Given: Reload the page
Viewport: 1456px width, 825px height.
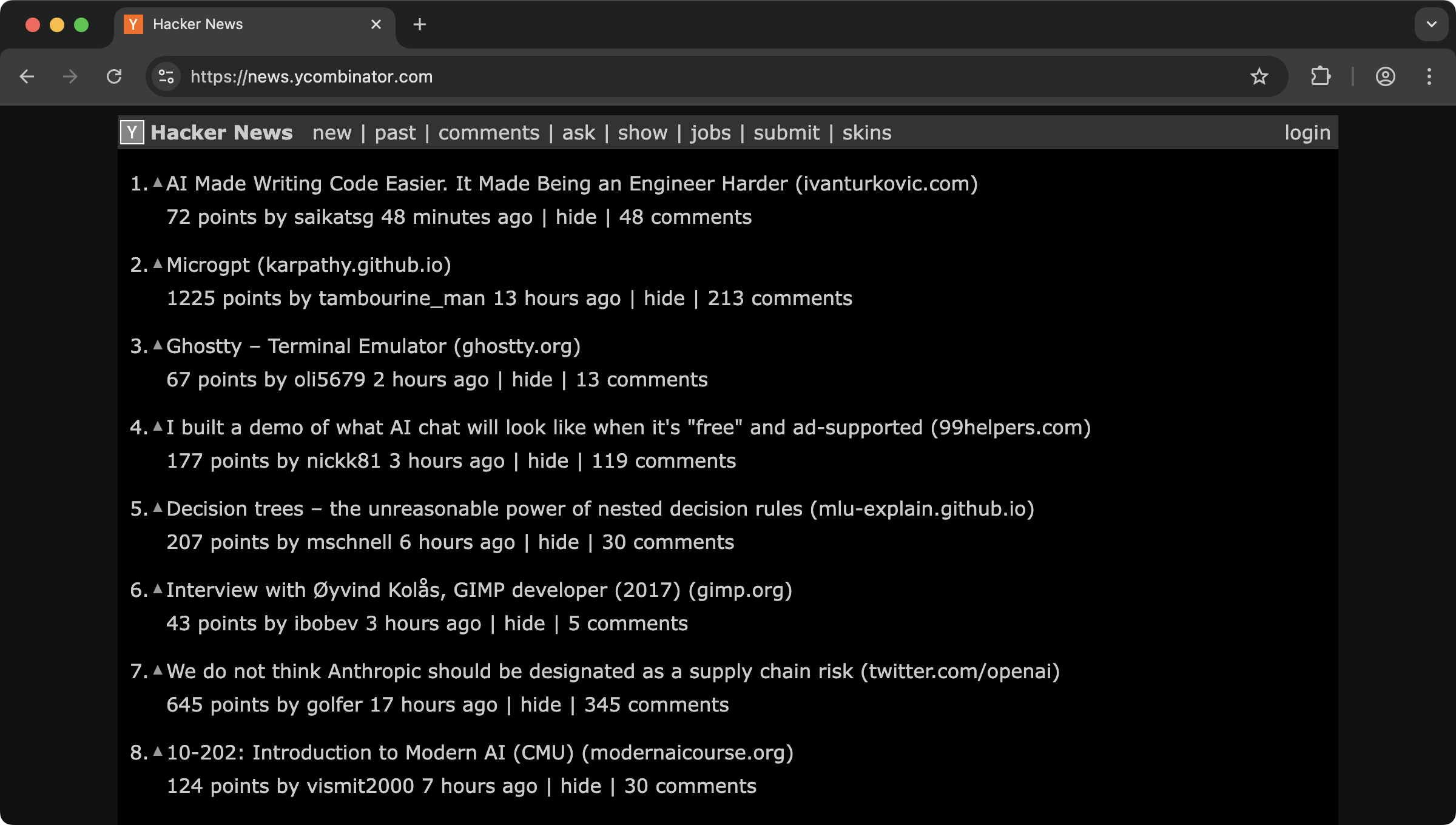Looking at the screenshot, I should (114, 76).
